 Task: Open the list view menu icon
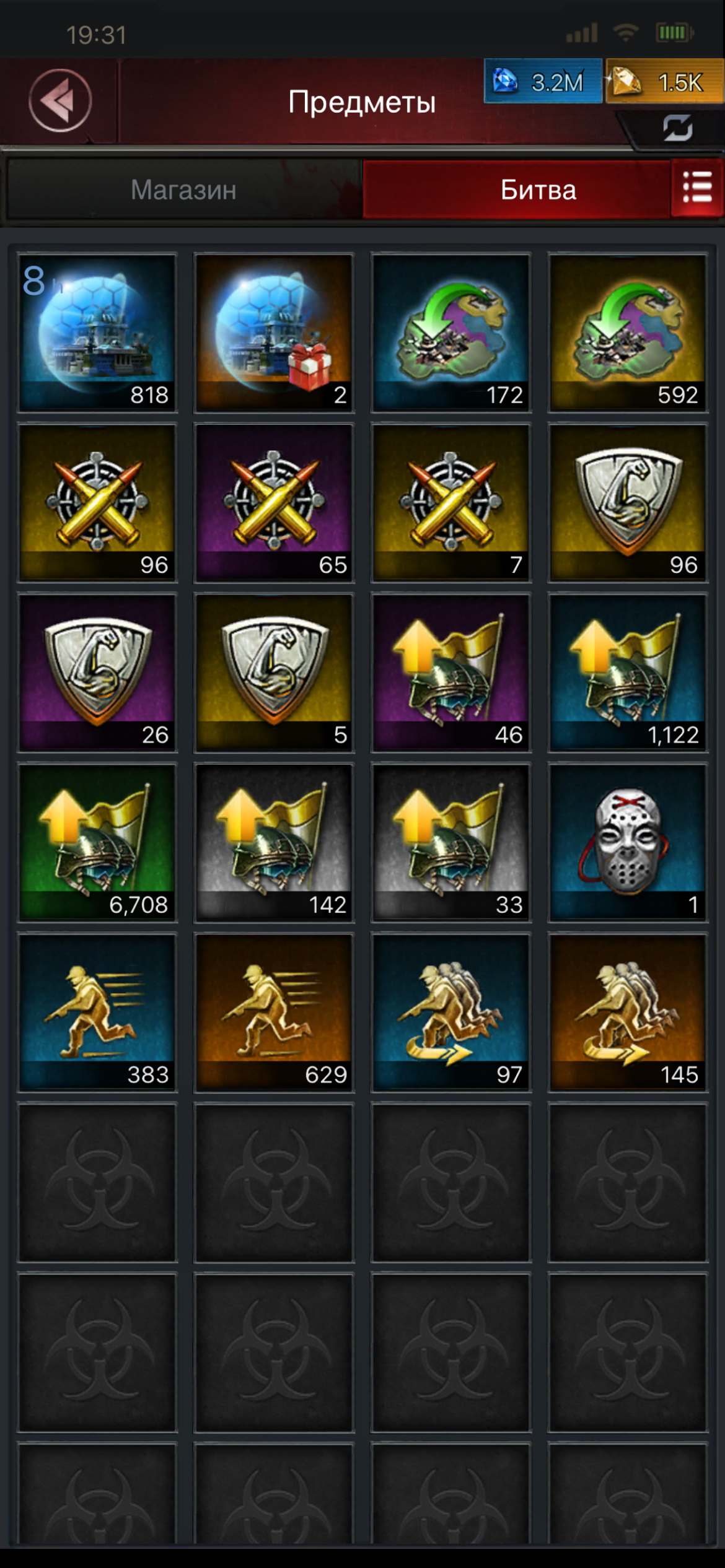697,188
